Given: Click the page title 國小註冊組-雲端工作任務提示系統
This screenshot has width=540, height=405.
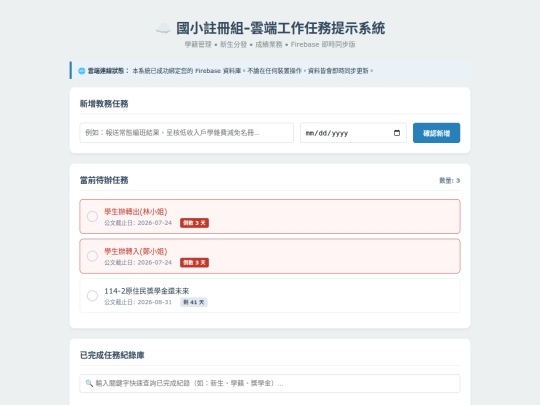Looking at the screenshot, I should pos(280,28).
